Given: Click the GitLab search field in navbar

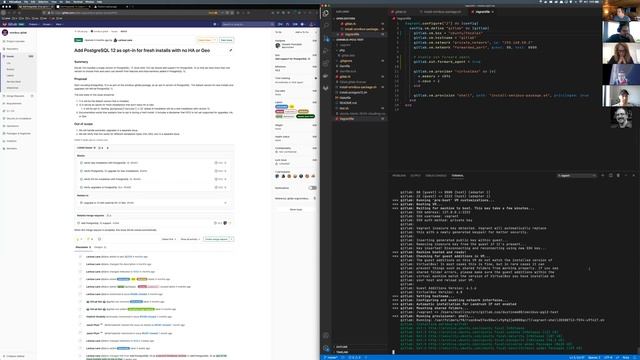Looking at the screenshot, I should click(247, 24).
